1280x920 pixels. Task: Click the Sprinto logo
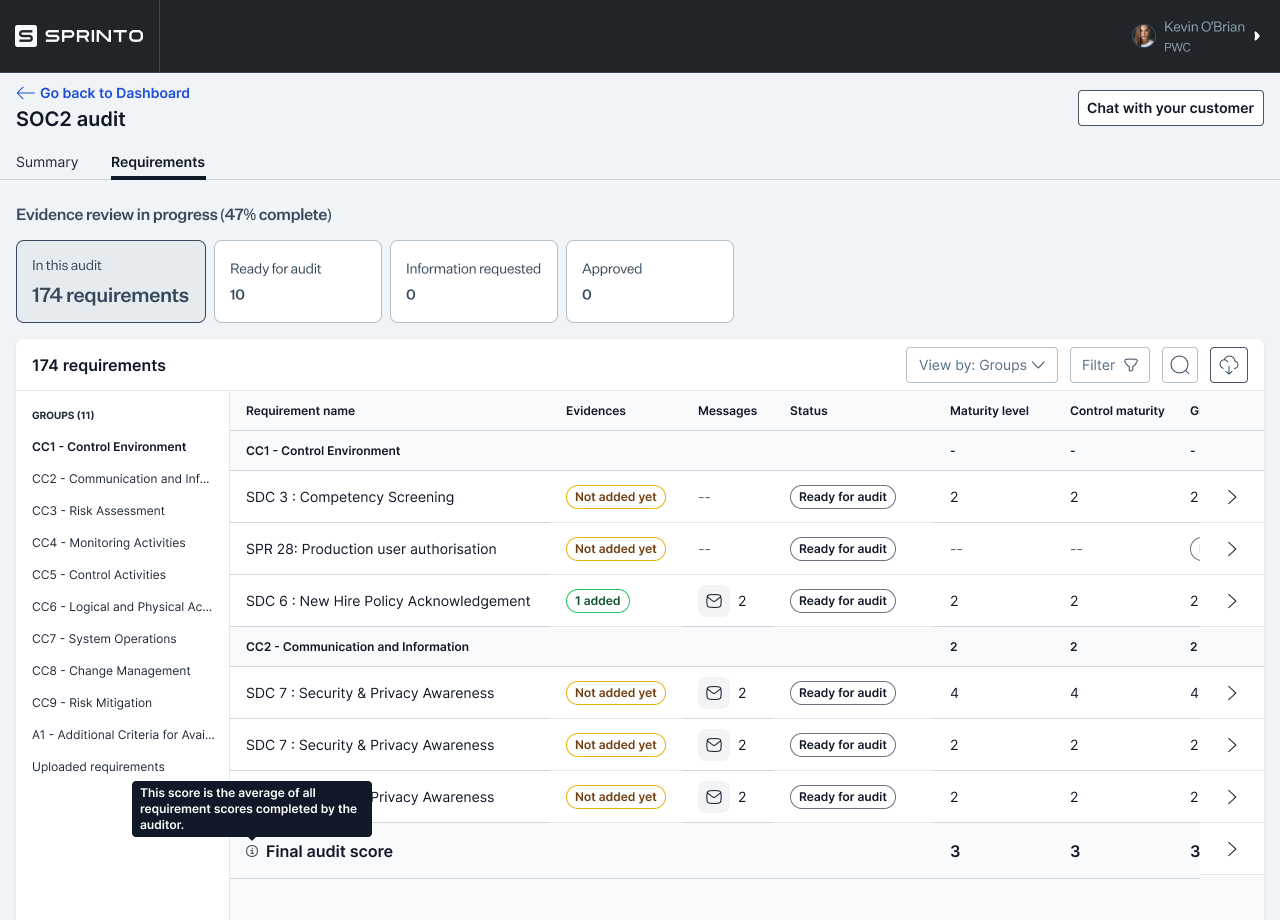click(x=80, y=36)
